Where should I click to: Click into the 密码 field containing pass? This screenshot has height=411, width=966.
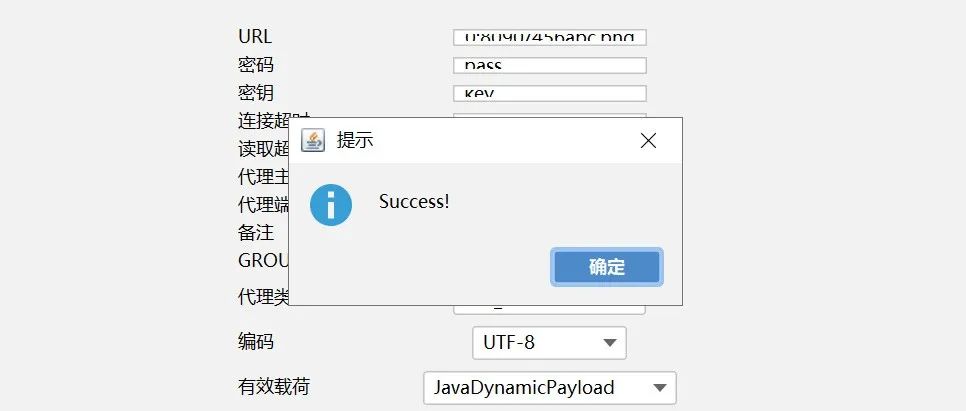tap(550, 65)
